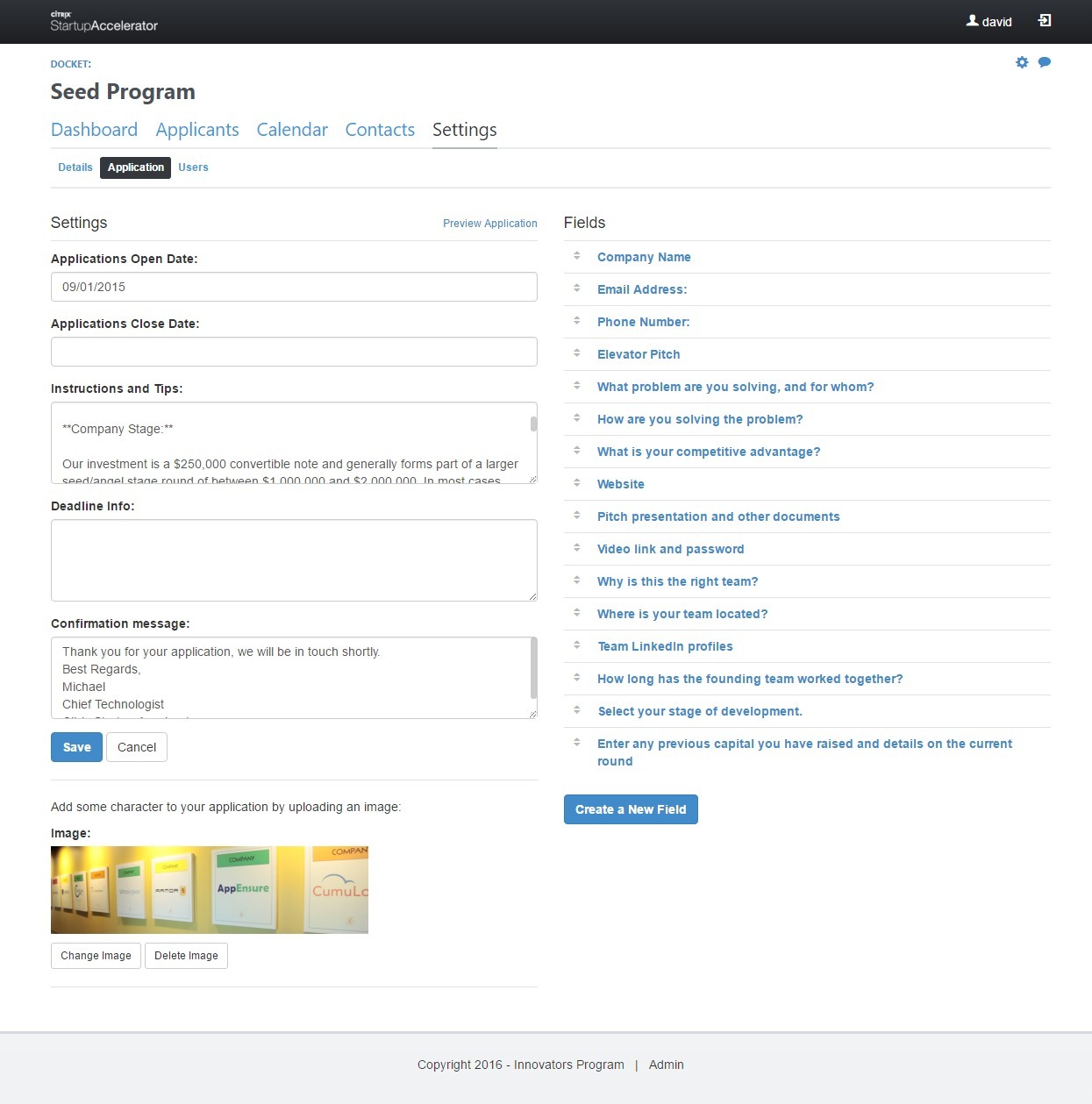Open the Contacts tab
This screenshot has height=1104, width=1092.
coord(380,130)
